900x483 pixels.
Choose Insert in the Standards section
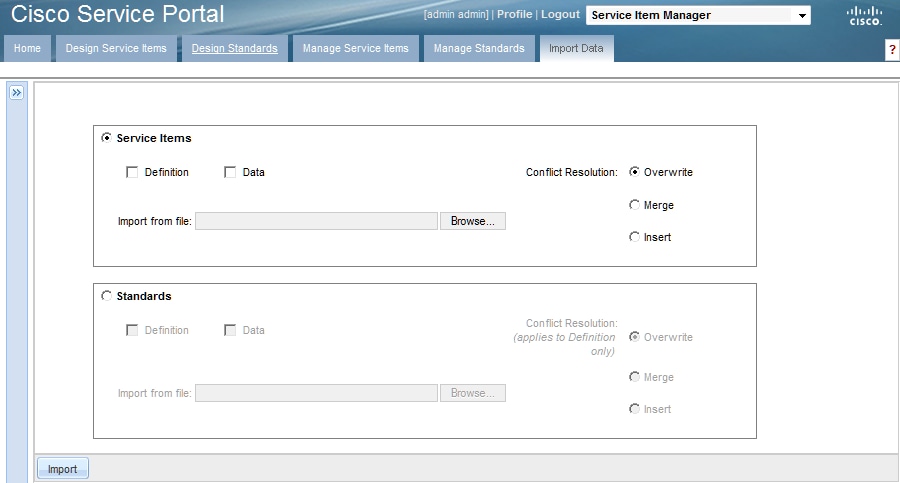[x=634, y=408]
